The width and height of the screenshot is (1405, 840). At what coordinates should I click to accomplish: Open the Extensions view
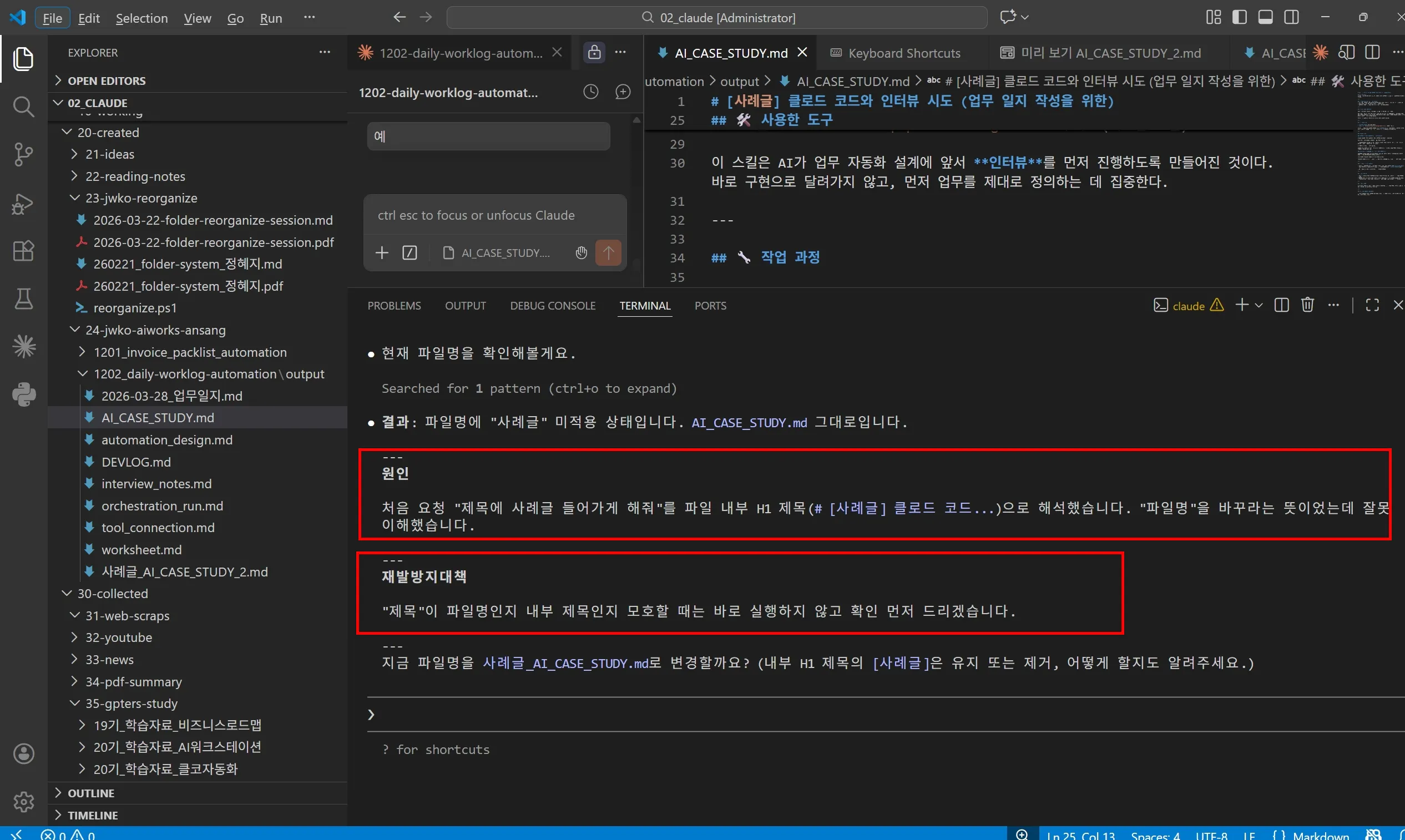[x=23, y=251]
